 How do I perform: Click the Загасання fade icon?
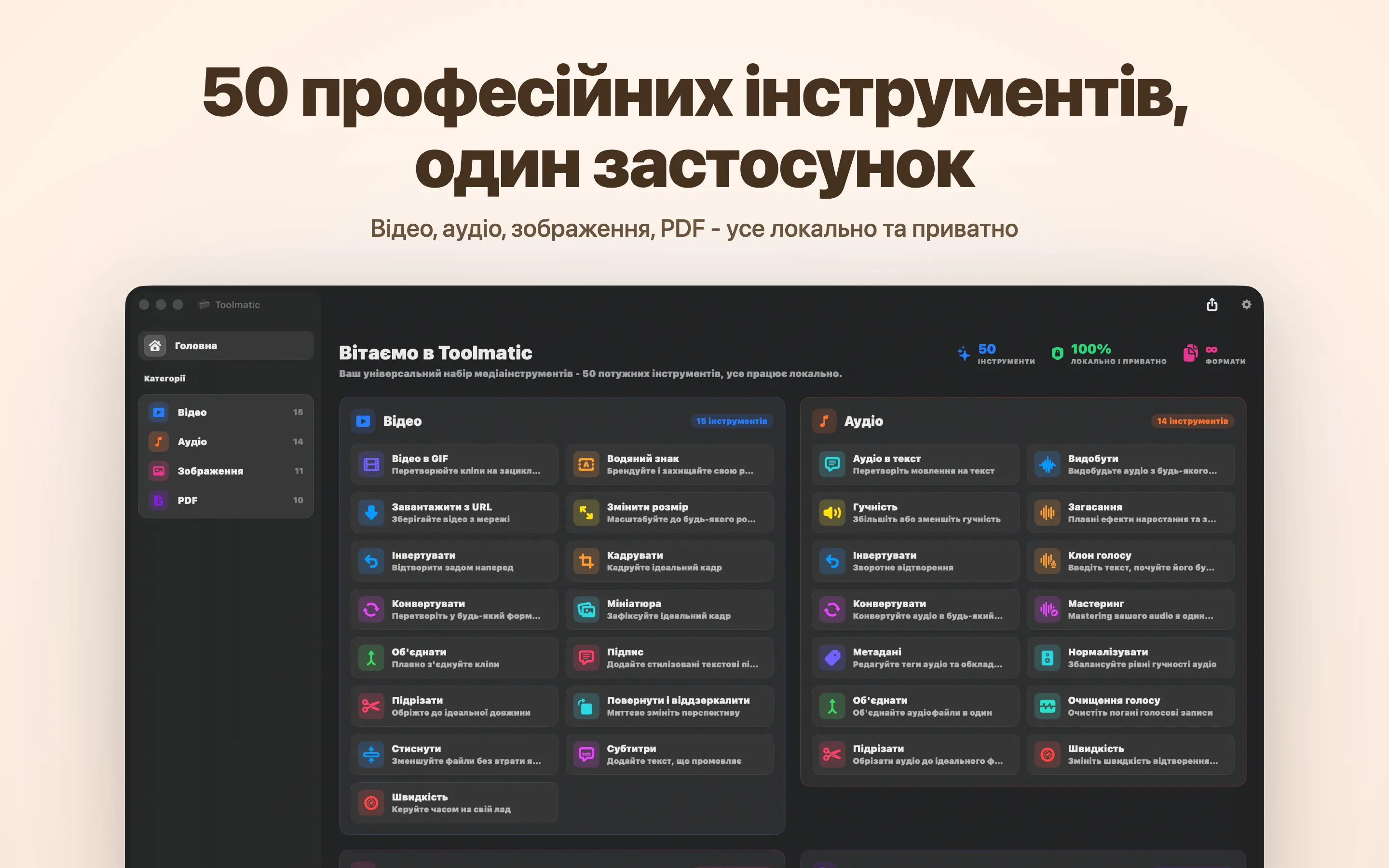[1048, 513]
